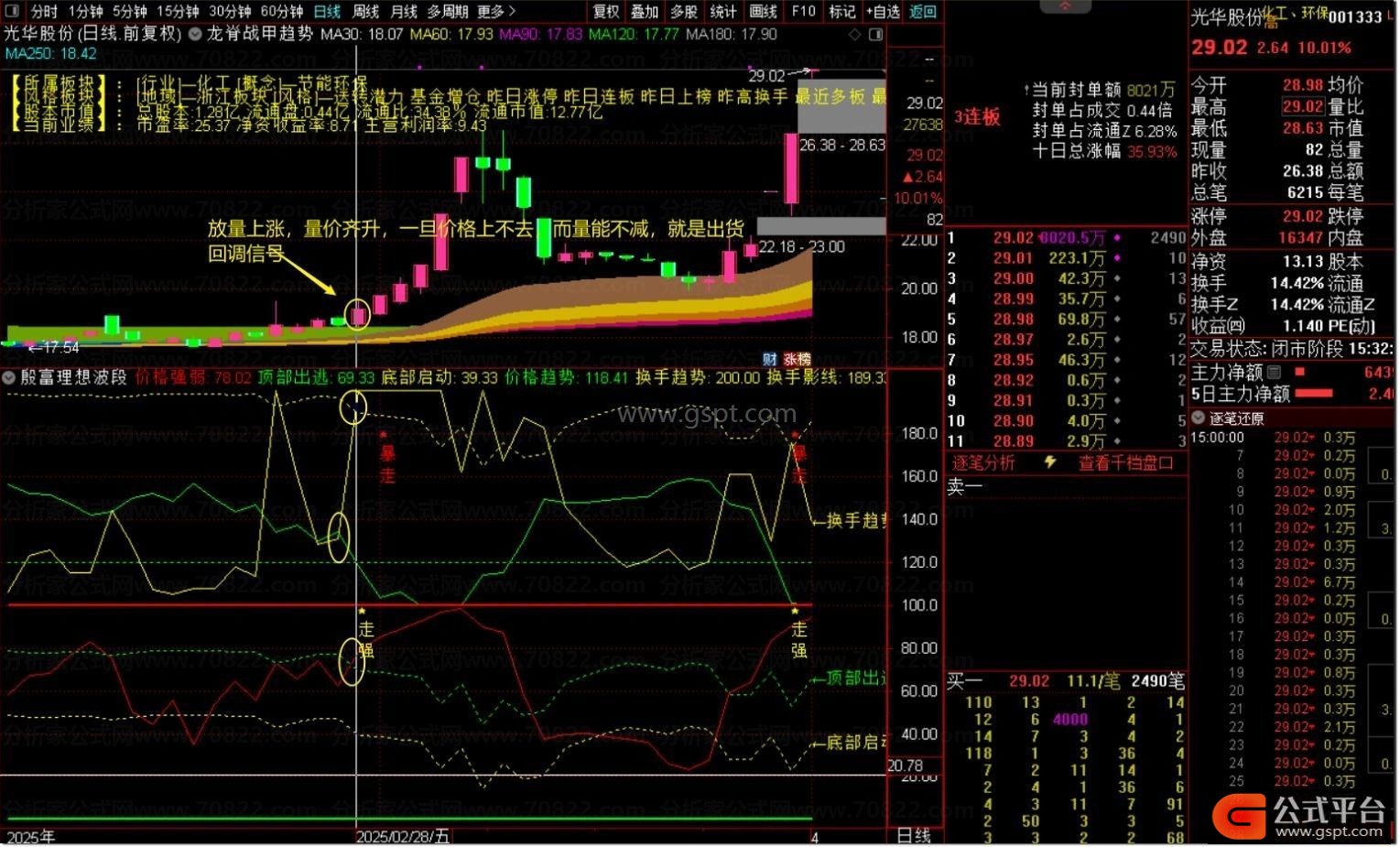This screenshot has width=1400, height=847.
Task: Click the MA60: 17.93 indicator label
Action: tap(451, 34)
